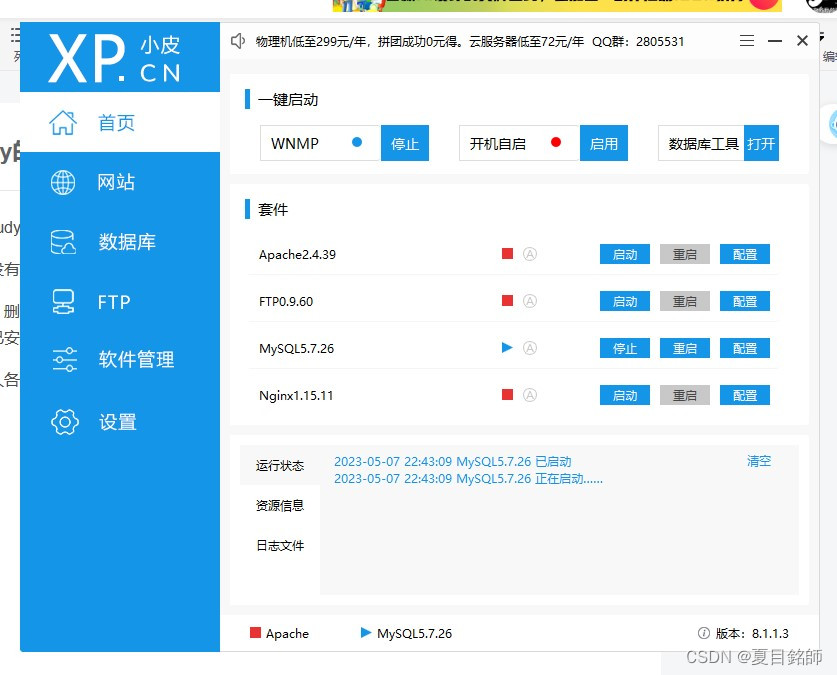Toggle FTP0.9.60 auto-start circle A icon

point(530,301)
